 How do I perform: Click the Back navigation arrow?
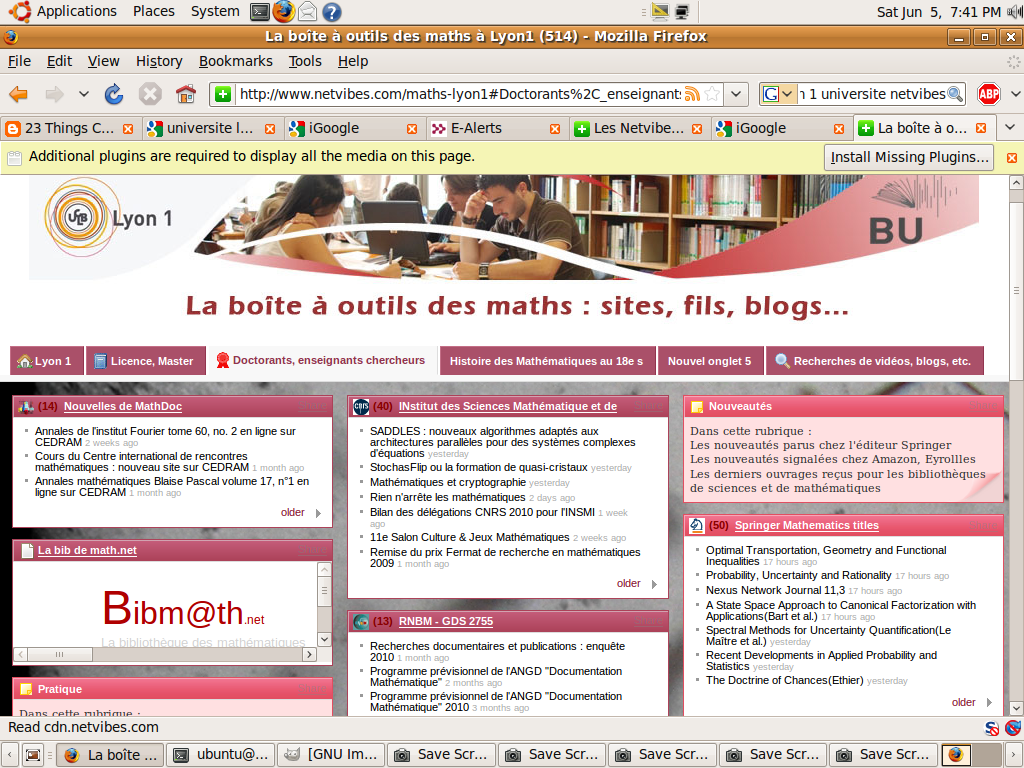click(x=19, y=96)
